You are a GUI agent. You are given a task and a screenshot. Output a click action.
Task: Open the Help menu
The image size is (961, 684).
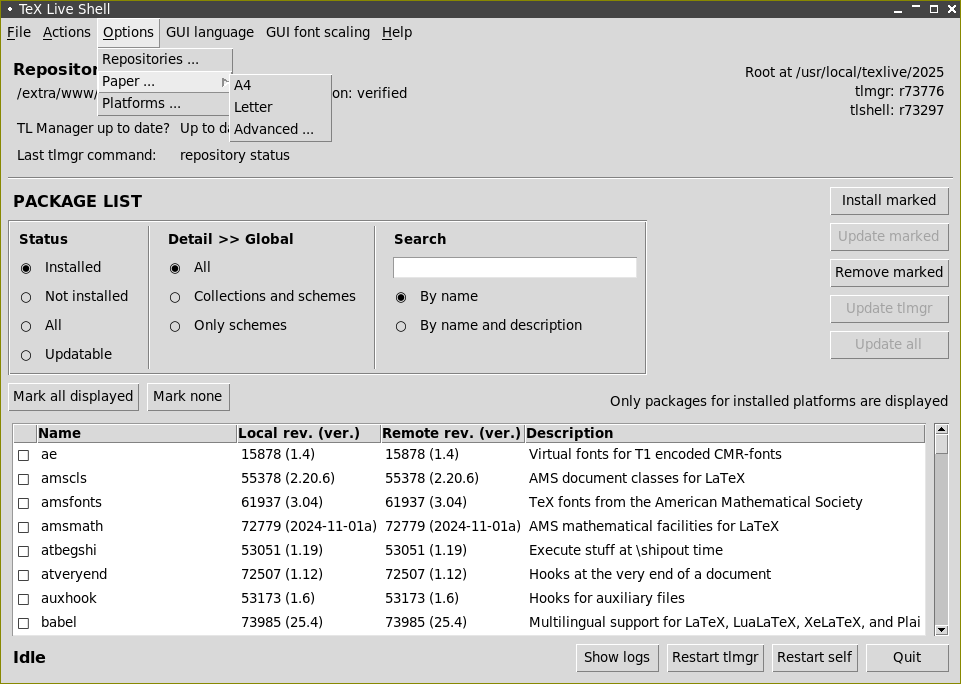396,32
